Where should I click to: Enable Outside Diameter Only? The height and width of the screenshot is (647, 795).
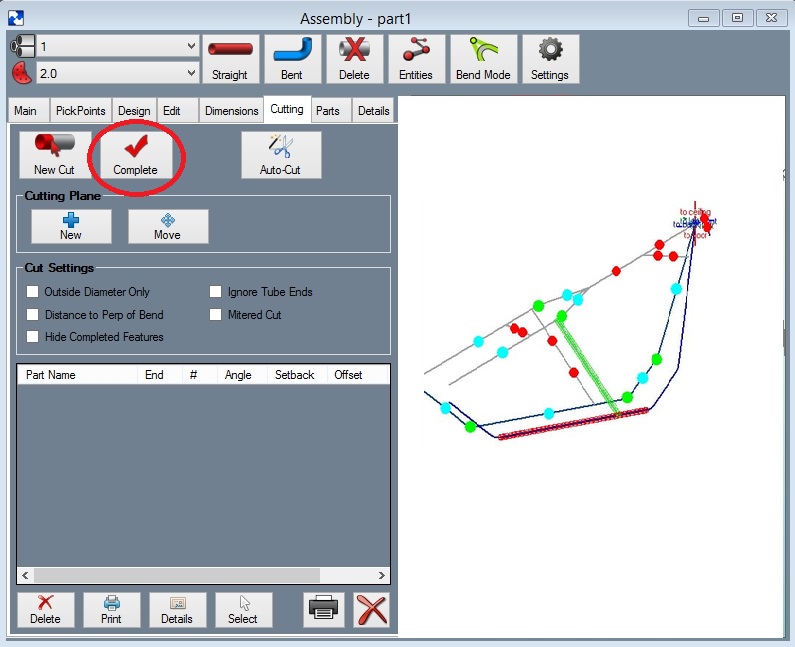(x=33, y=292)
